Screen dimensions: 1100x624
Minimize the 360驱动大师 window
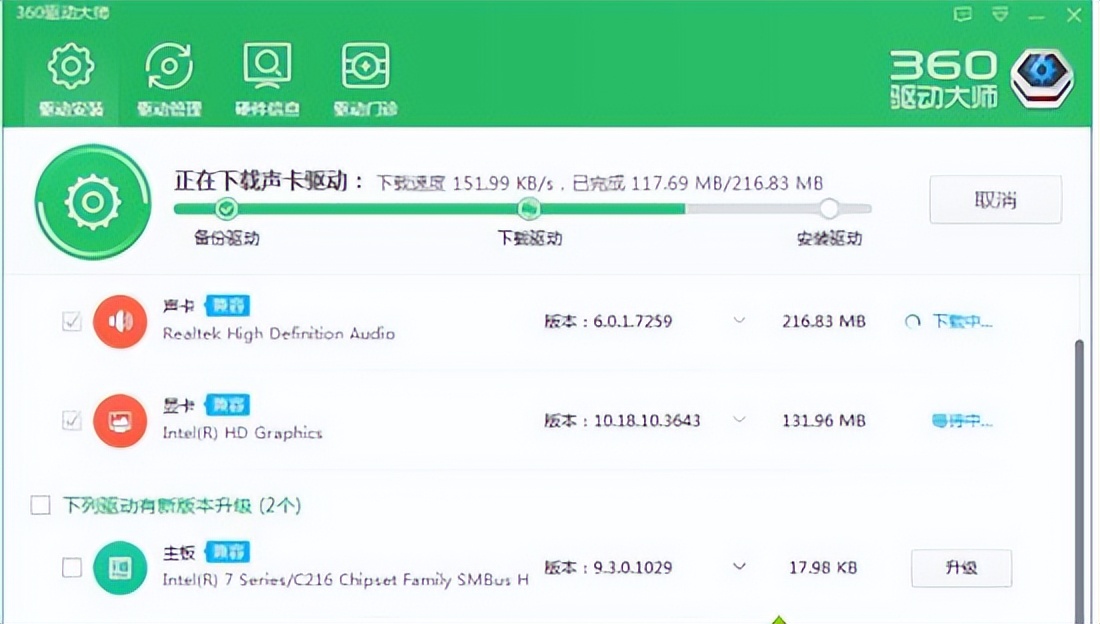tap(1037, 15)
